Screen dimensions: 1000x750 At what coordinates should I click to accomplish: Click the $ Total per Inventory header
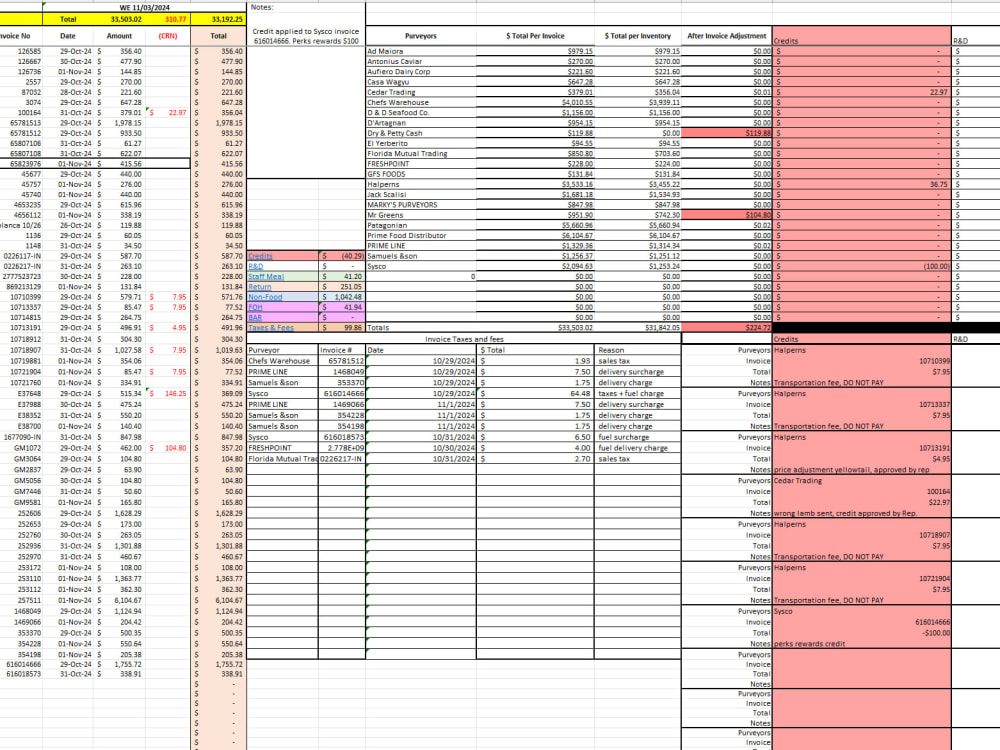638,36
